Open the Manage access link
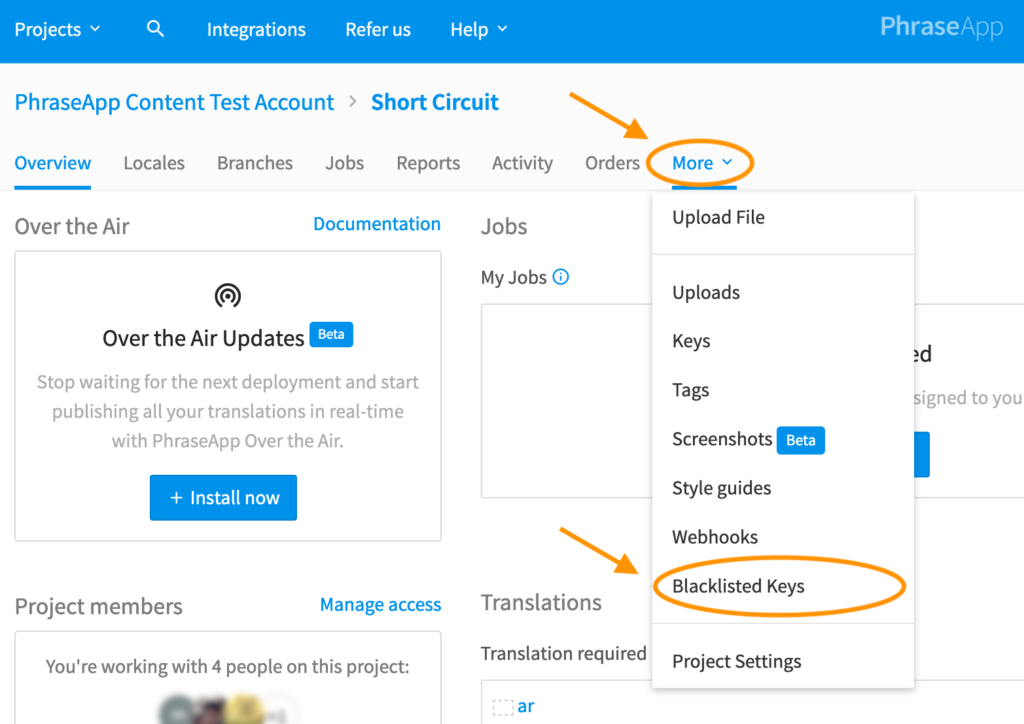 tap(381, 605)
